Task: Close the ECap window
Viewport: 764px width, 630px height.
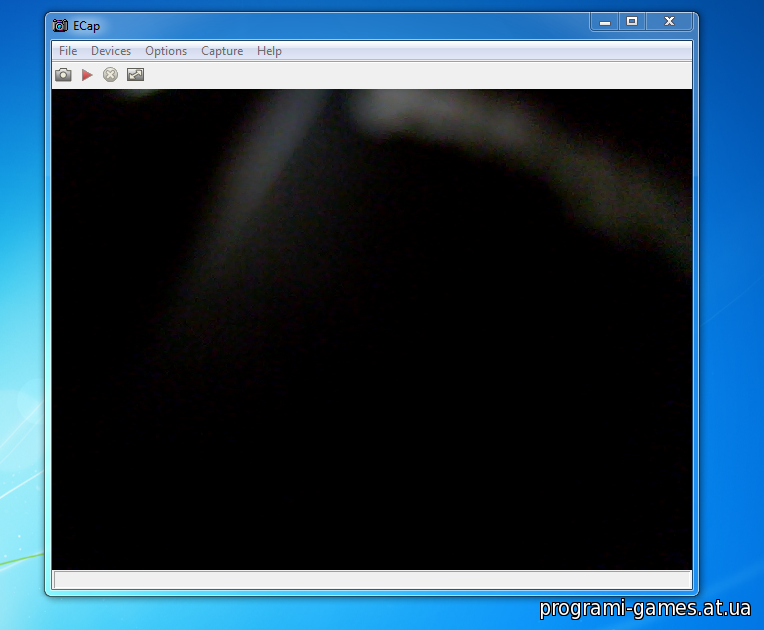Action: (x=669, y=22)
